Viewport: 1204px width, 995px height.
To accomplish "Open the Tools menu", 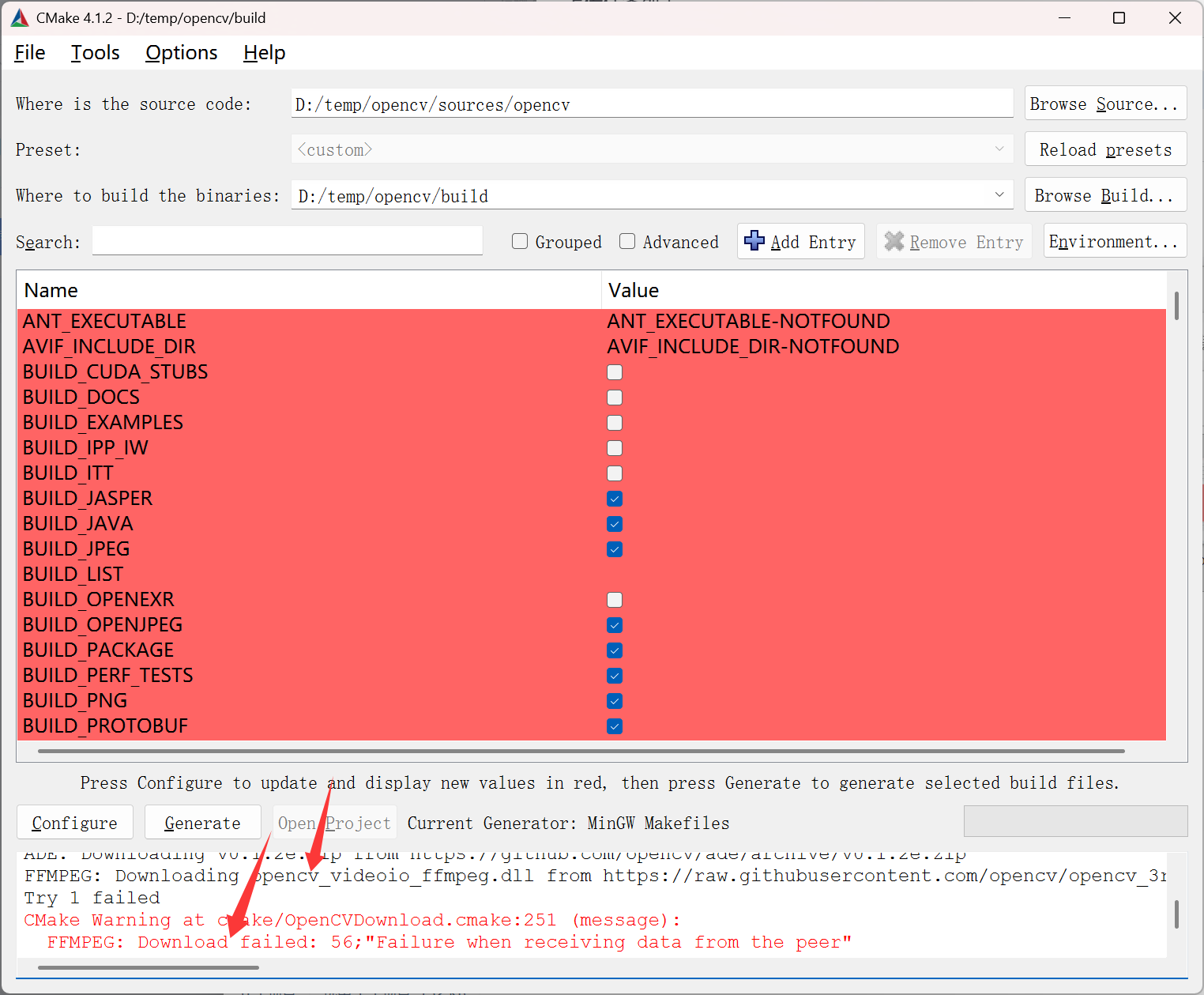I will pyautogui.click(x=96, y=53).
